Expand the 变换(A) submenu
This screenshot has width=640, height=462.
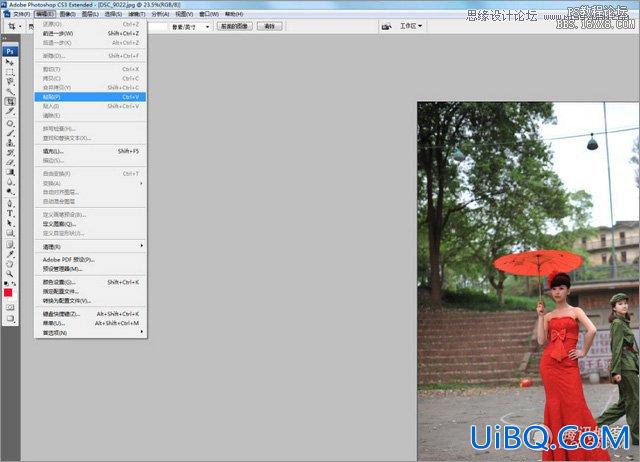(90, 183)
